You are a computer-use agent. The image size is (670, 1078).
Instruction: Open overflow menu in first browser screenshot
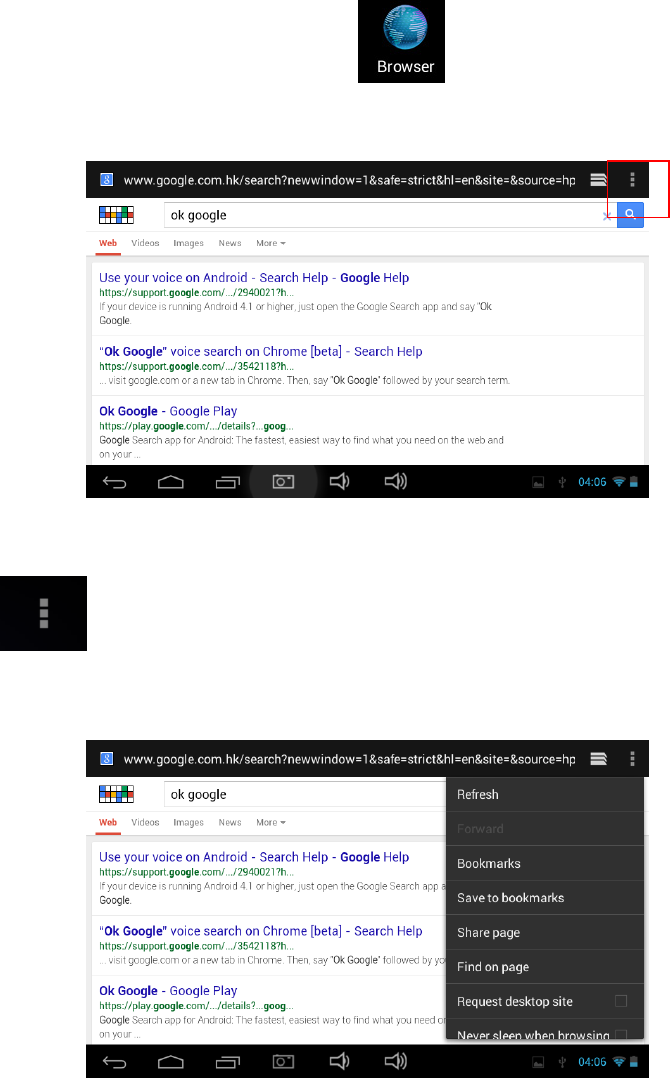coord(632,180)
